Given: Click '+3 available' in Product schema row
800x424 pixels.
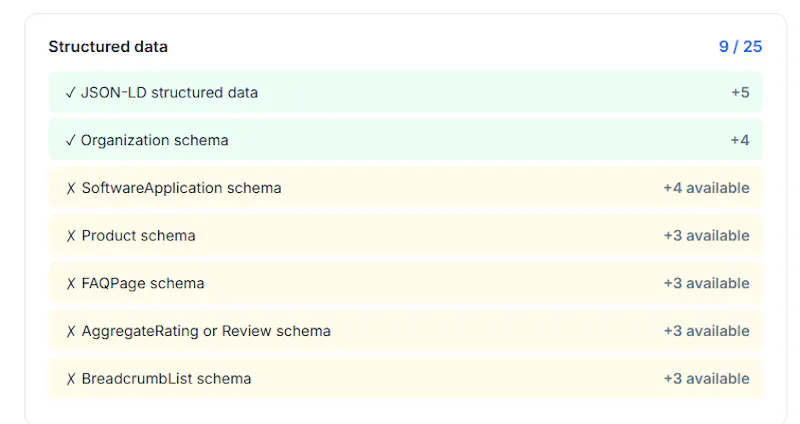Looking at the screenshot, I should (x=707, y=235).
